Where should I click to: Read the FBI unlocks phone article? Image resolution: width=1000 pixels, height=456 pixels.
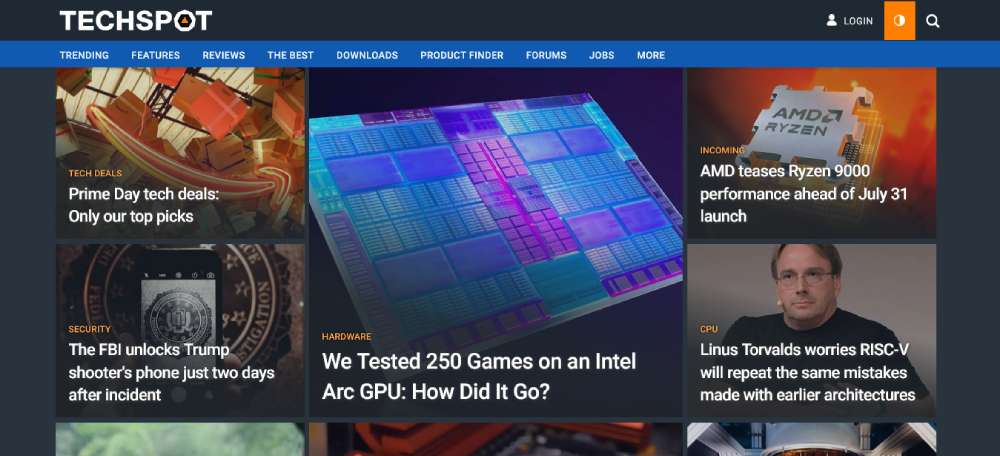click(170, 372)
